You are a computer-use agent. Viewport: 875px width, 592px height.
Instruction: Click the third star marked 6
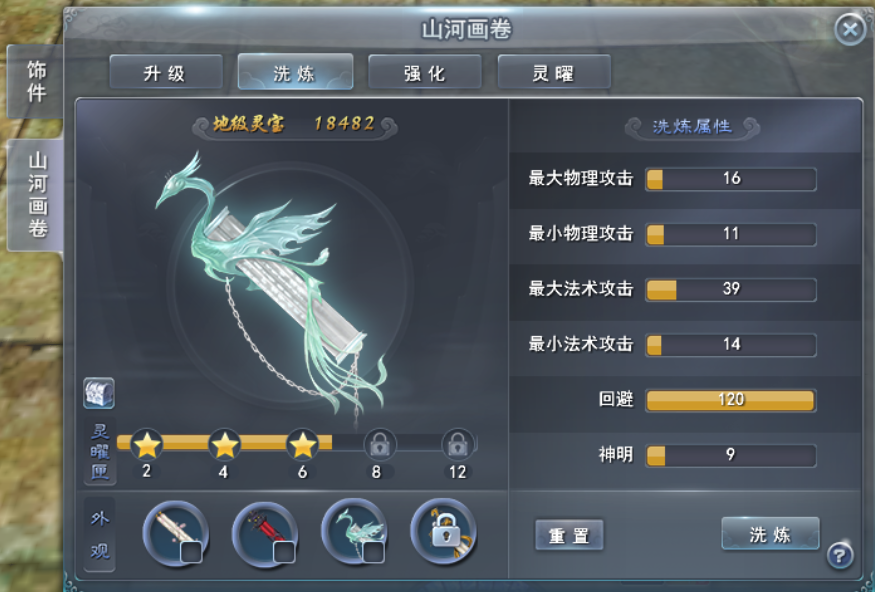[x=302, y=445]
